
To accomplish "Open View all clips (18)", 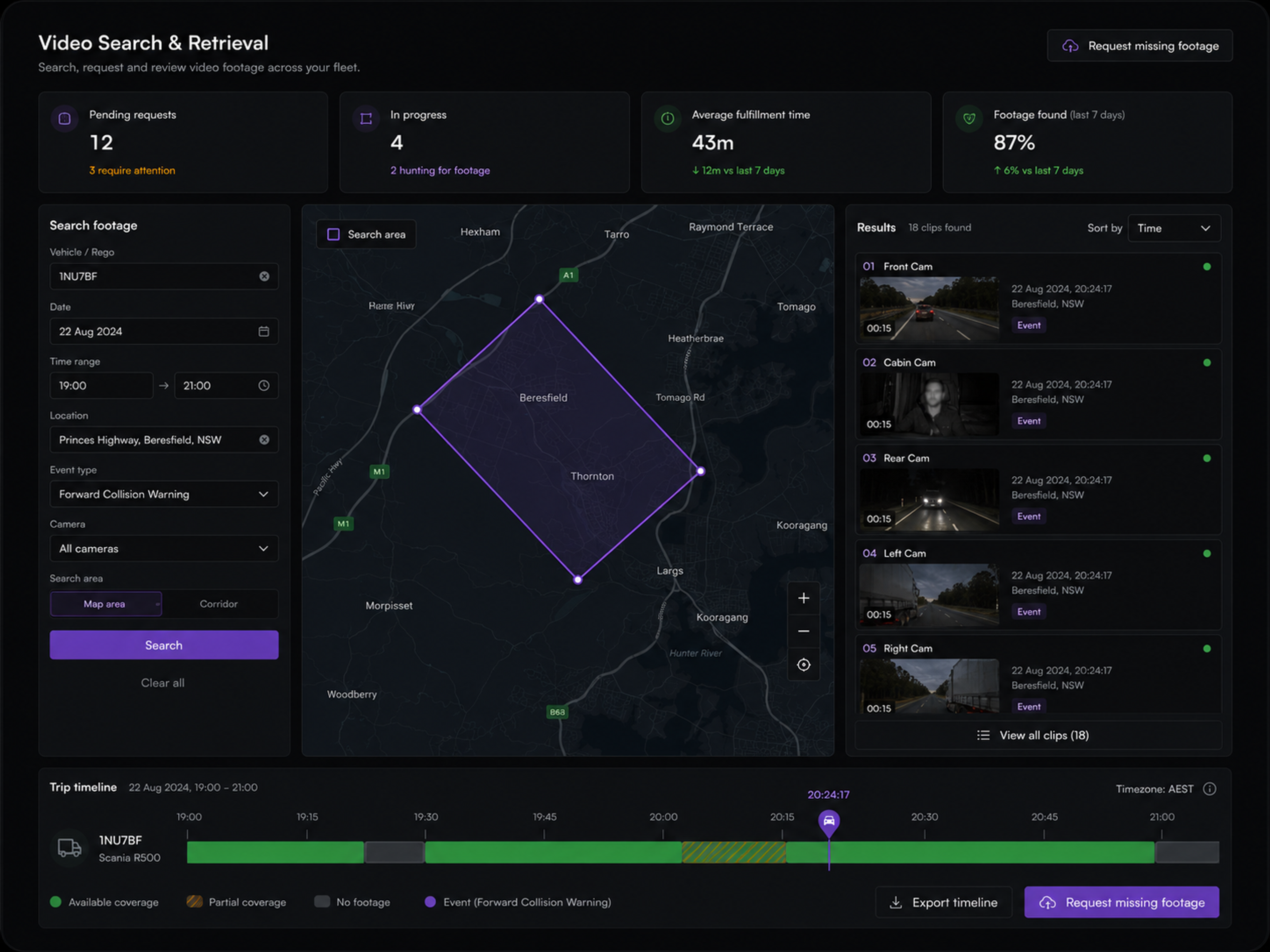I will pyautogui.click(x=1038, y=735).
